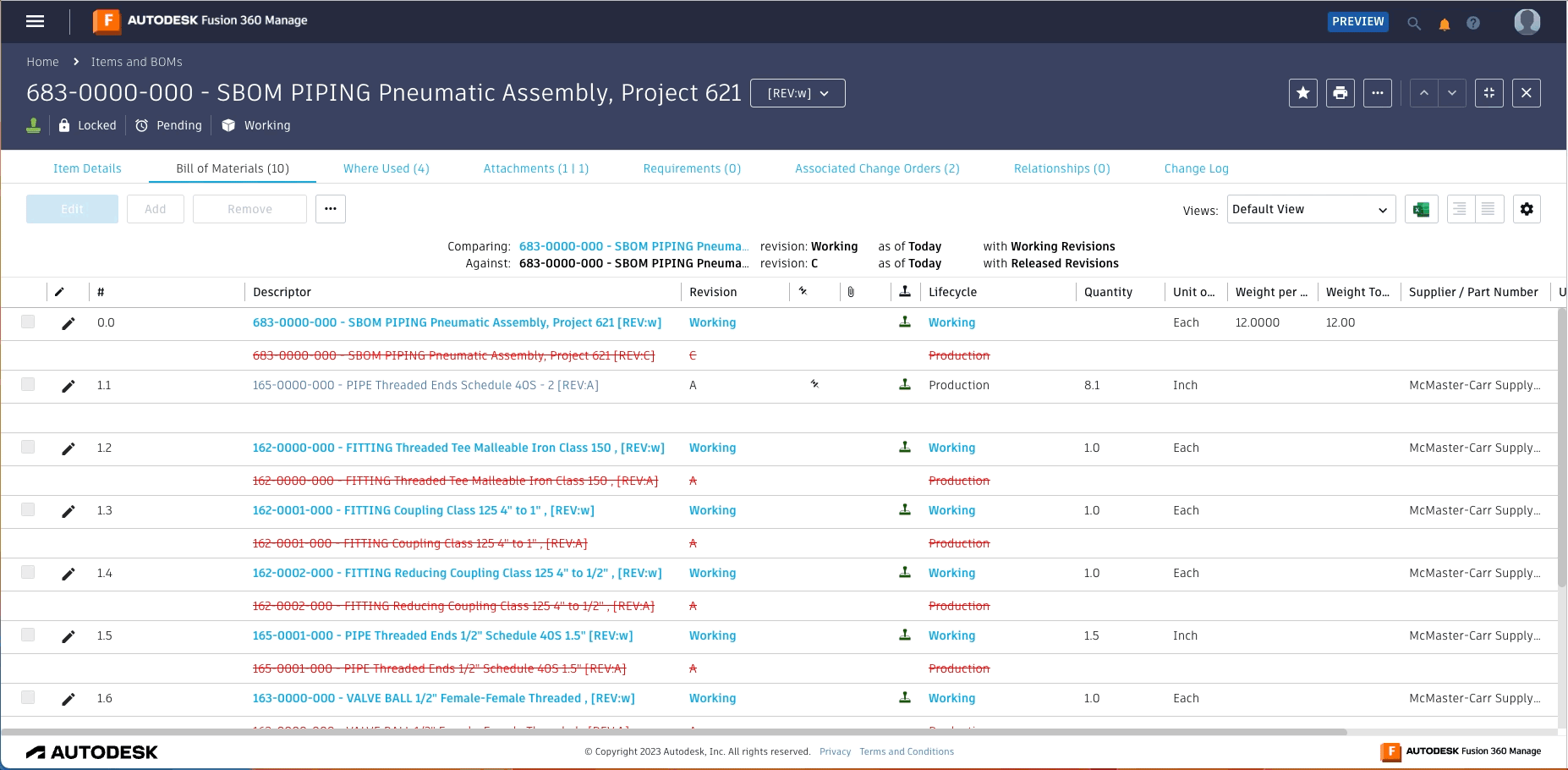The width and height of the screenshot is (1568, 770).
Task: Open the hamburger navigation menu
Action: (35, 21)
